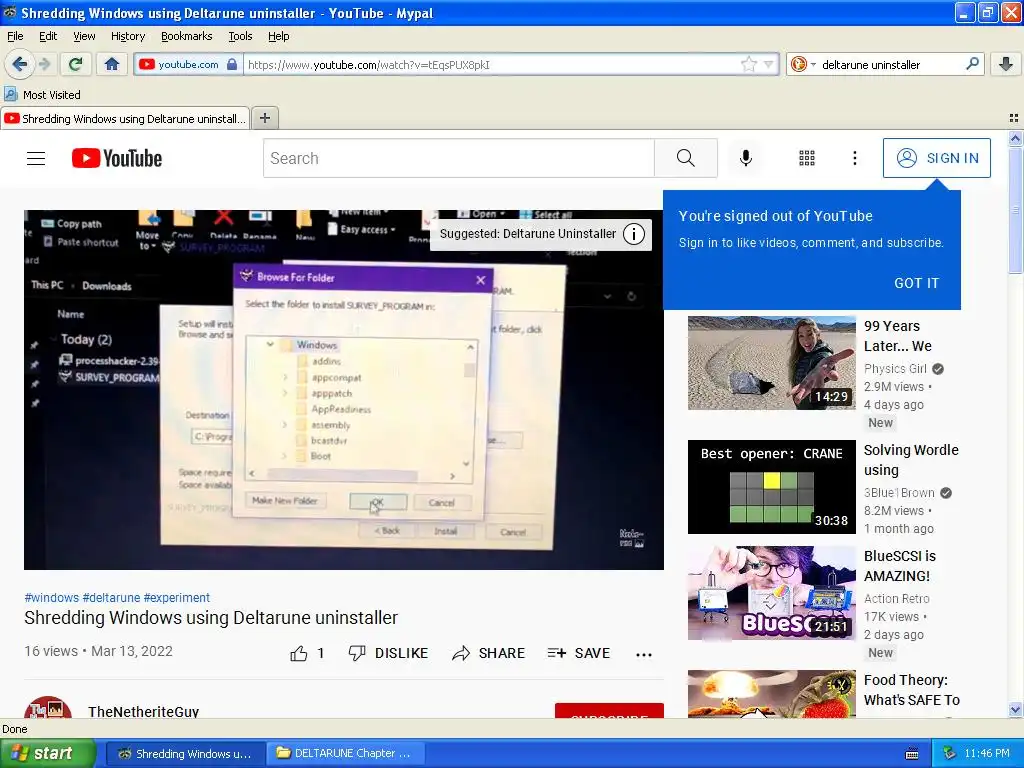This screenshot has height=768, width=1024.
Task: Go back with the browser back arrow
Action: click(19, 64)
